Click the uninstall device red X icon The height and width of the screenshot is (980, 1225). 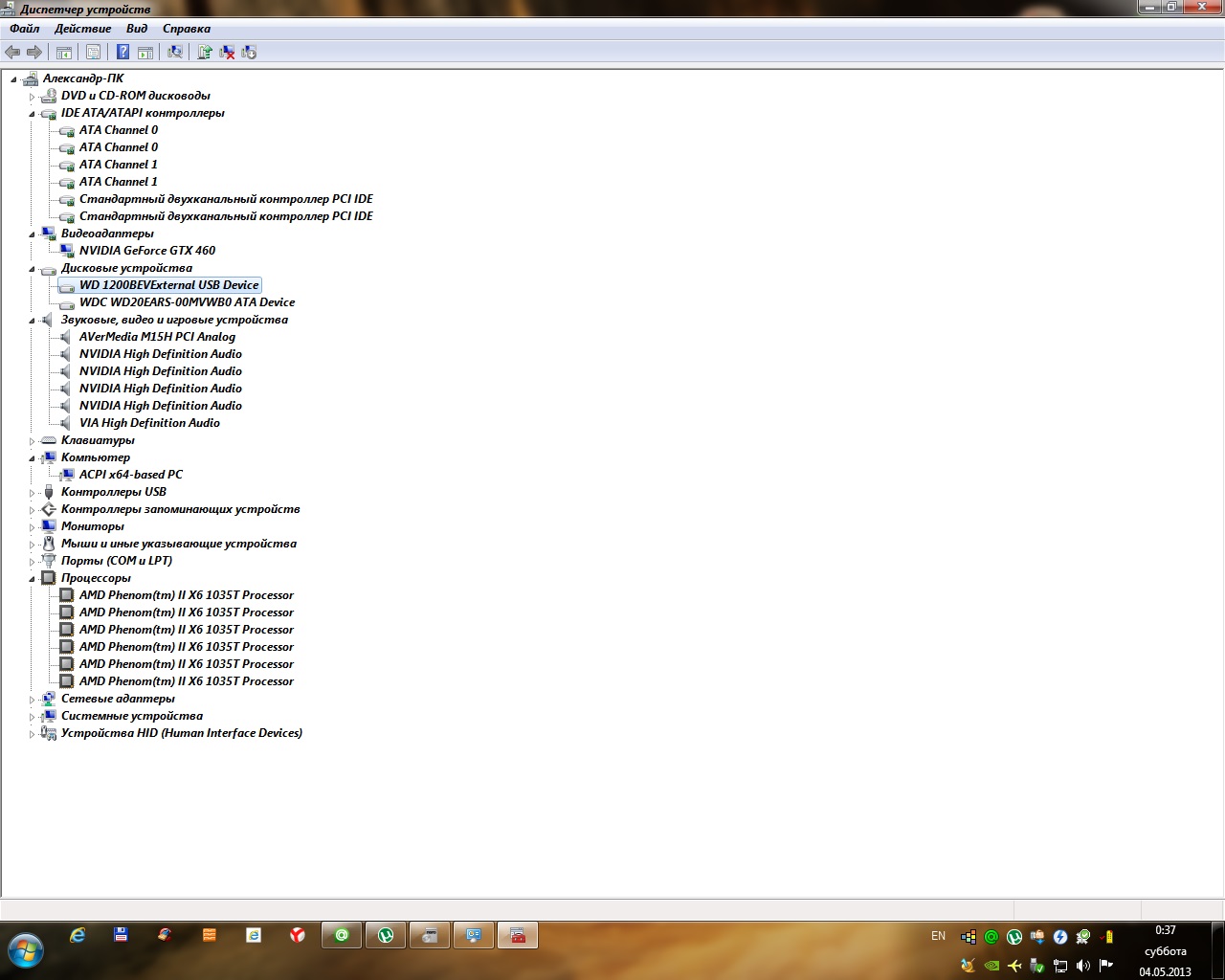(x=227, y=53)
